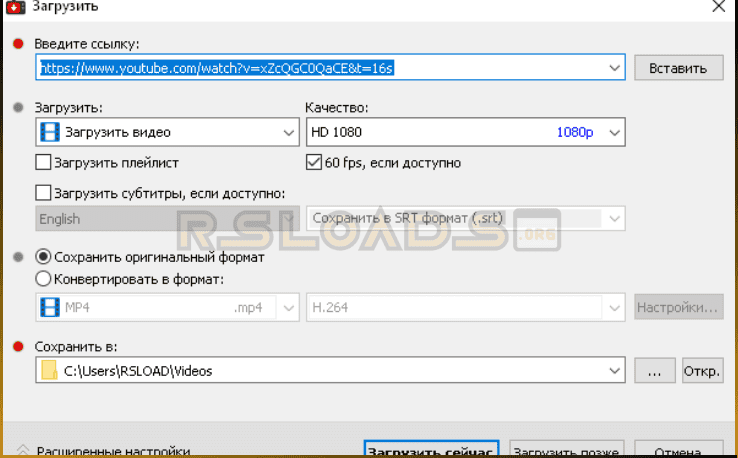Open the Качество HD 1080 dropdown
738x458 pixels.
click(x=465, y=132)
